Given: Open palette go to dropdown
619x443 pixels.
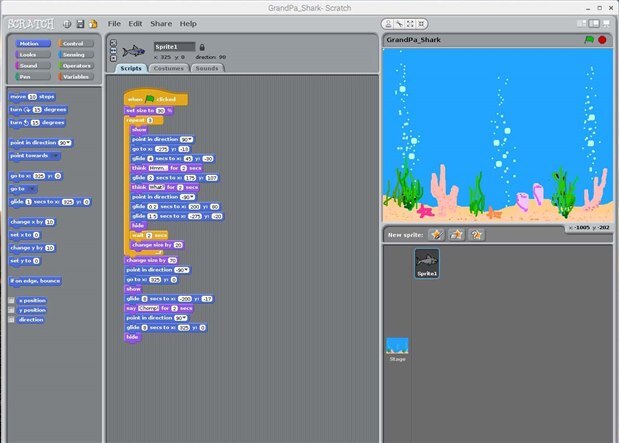Looking at the screenshot, I should click(x=31, y=189).
